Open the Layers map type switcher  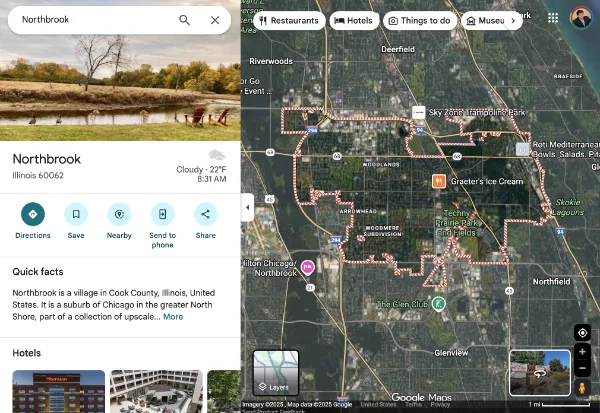point(276,372)
